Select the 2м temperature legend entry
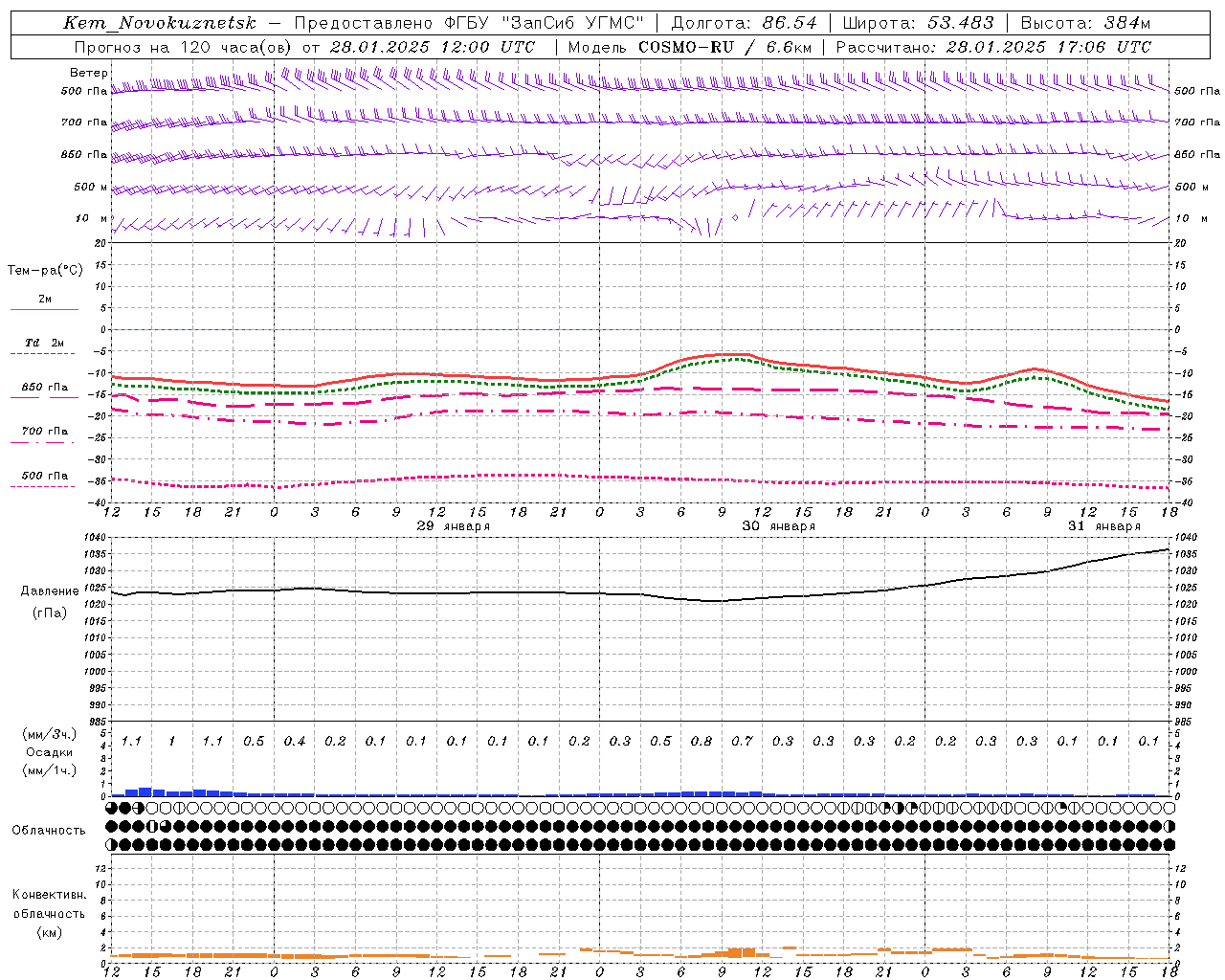 45,300
